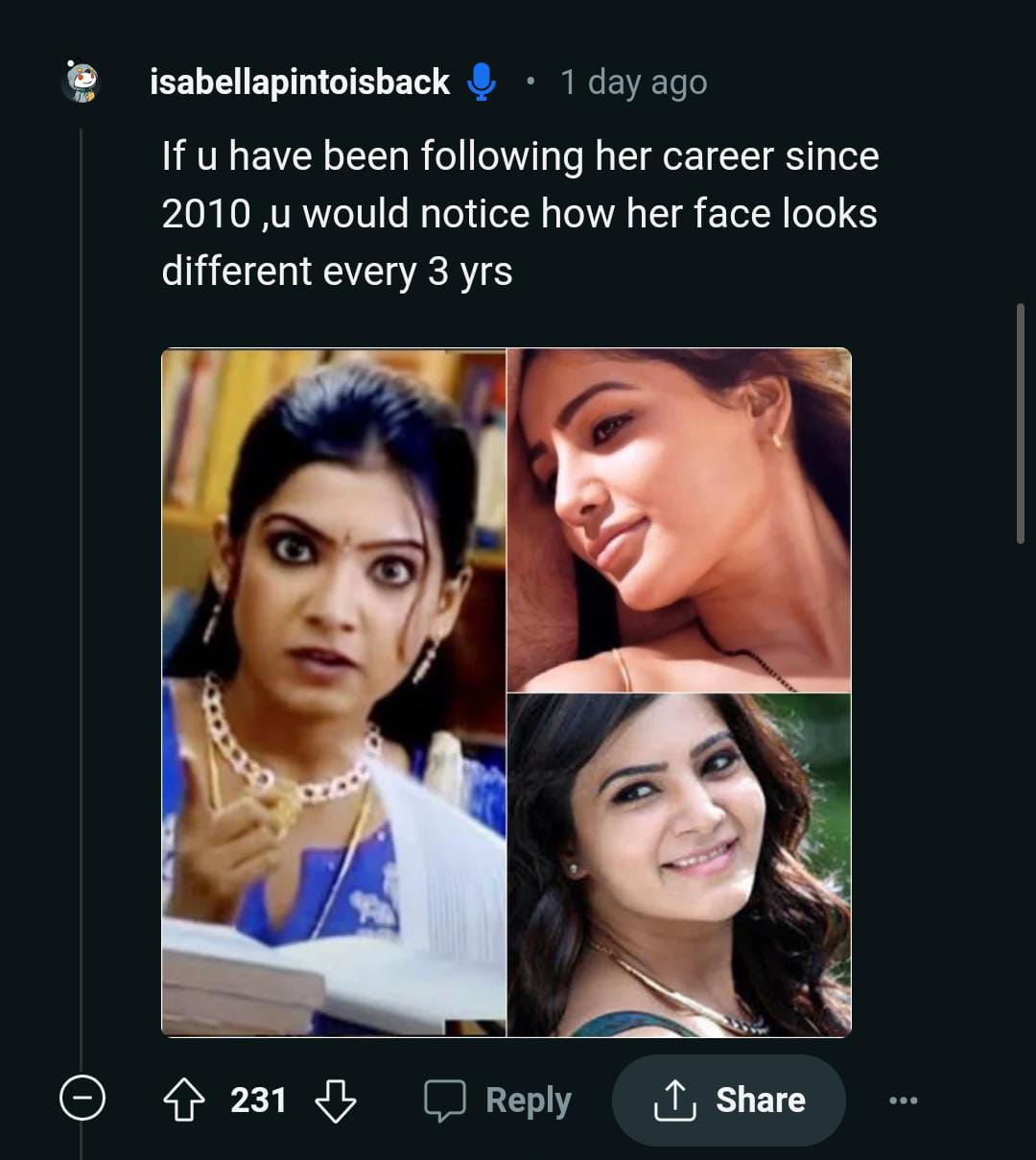
Task: Downvote the comment
Action: pyautogui.click(x=336, y=1100)
